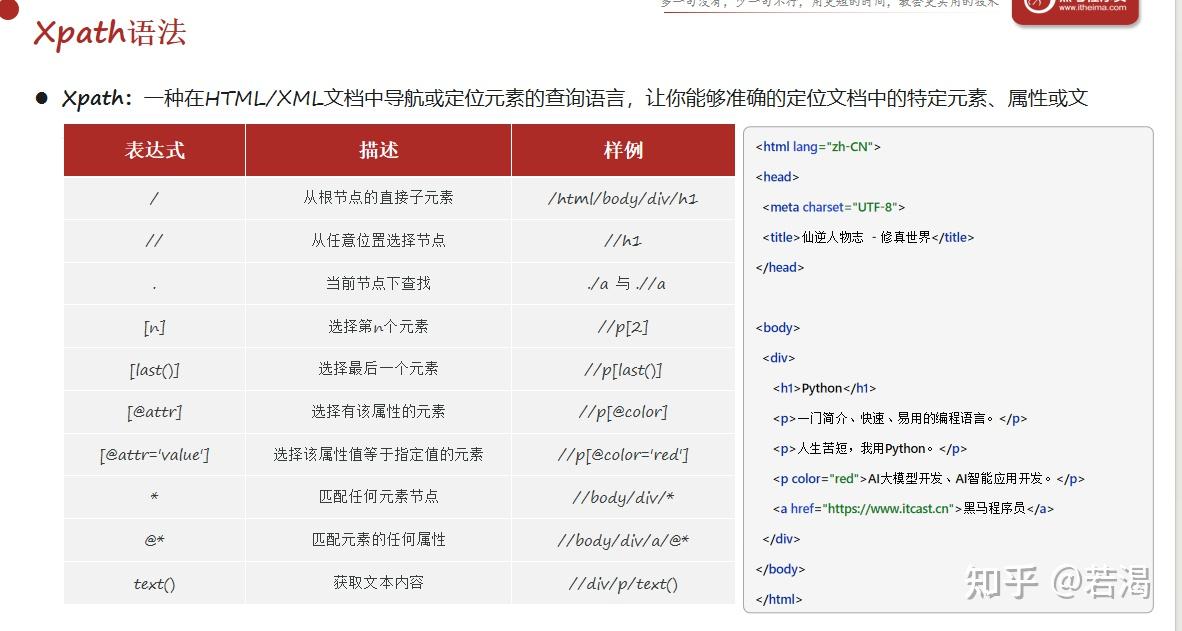
Task: Click the example '//h1' in the 样例 column
Action: pyautogui.click(x=623, y=241)
